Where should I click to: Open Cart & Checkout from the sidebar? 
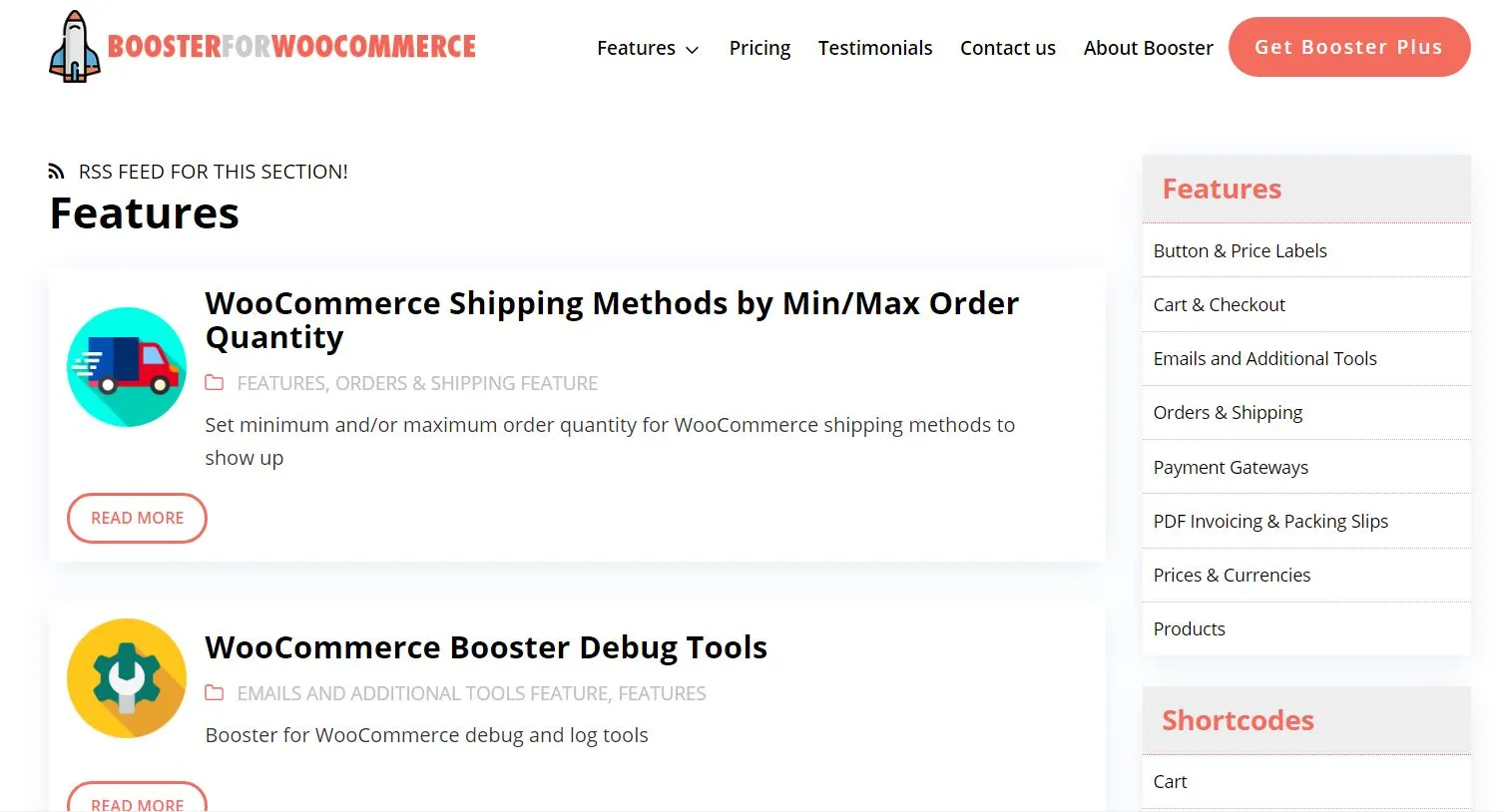(1219, 304)
